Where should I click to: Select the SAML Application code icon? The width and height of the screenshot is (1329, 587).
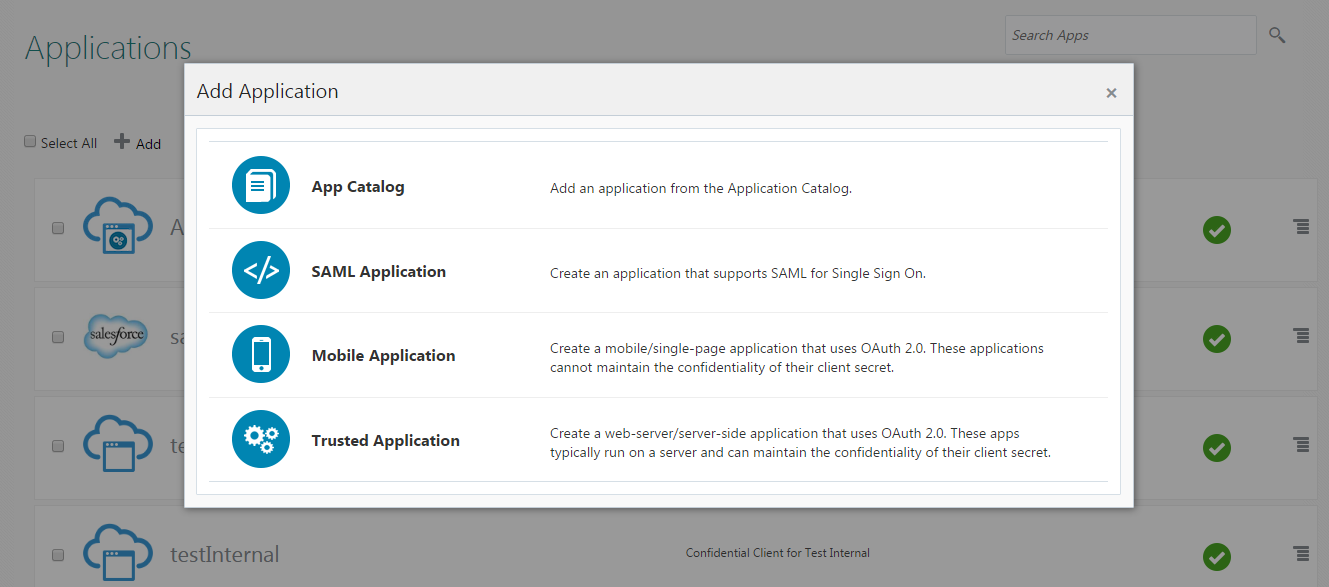(x=260, y=270)
